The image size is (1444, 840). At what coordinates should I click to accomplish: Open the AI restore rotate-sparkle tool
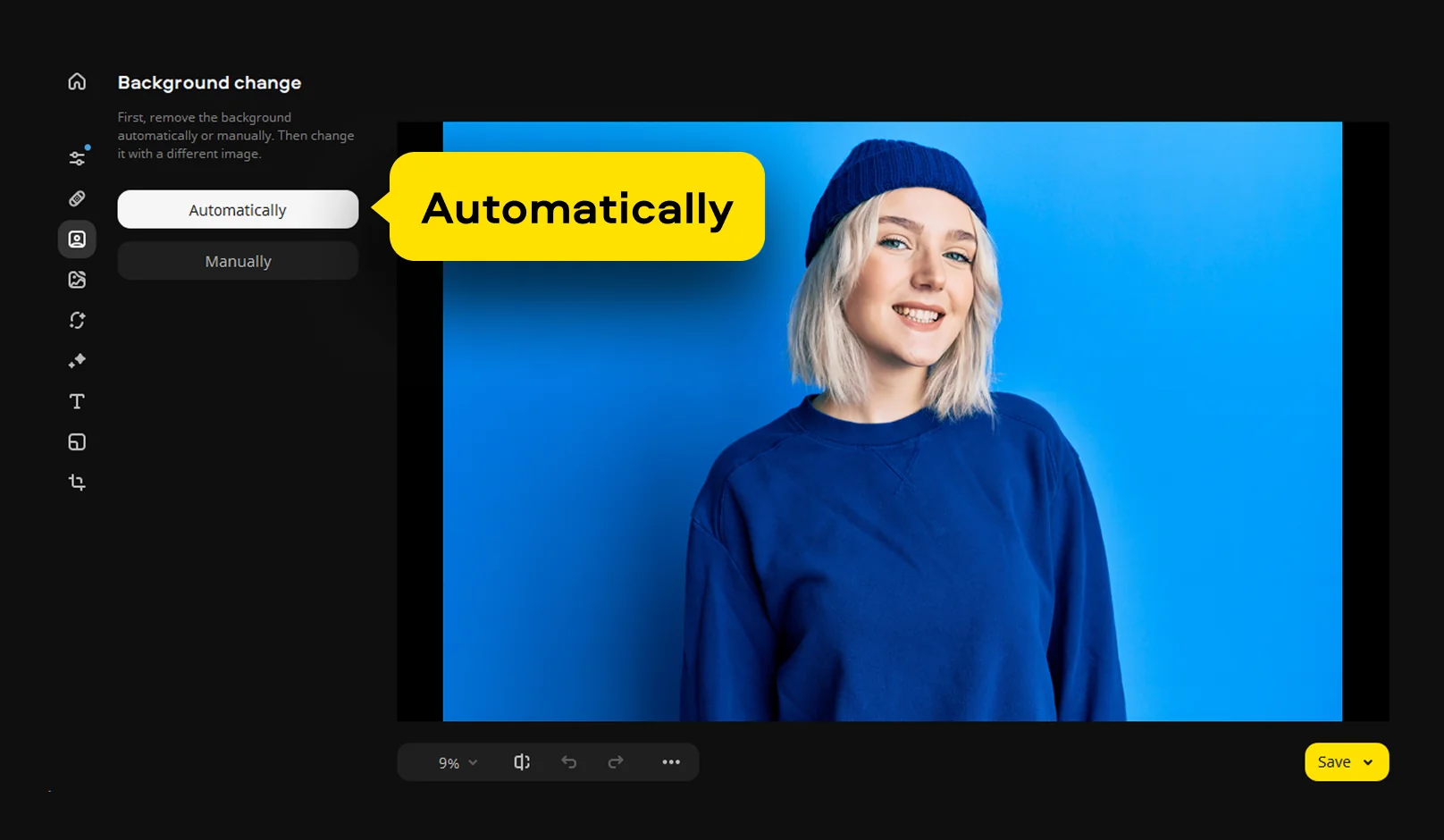coord(77,320)
